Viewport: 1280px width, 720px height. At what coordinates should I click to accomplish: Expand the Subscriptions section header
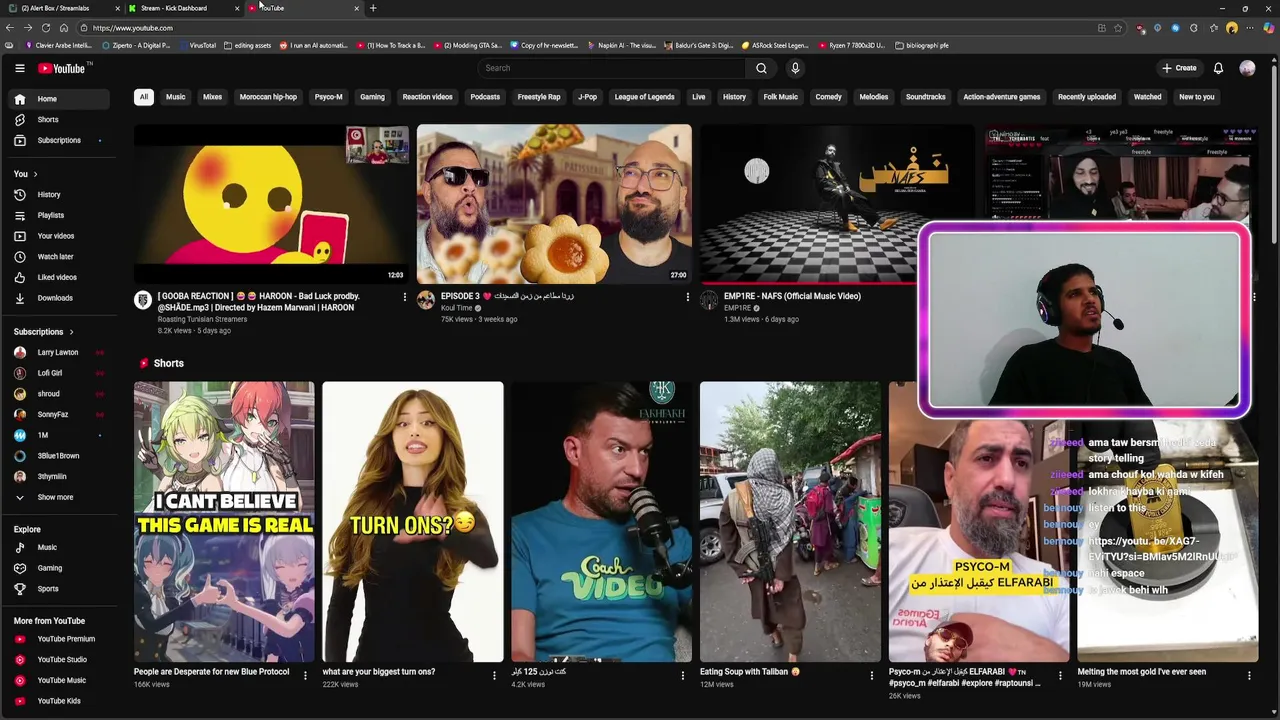(x=43, y=332)
